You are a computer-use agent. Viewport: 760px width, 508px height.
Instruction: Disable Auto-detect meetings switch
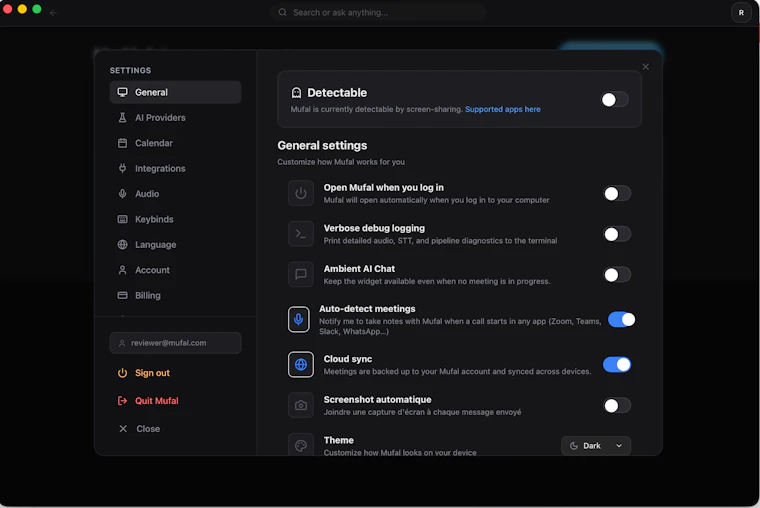point(621,319)
